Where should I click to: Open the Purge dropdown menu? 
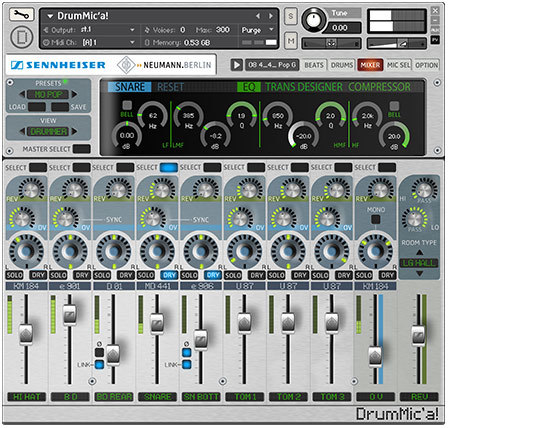[258, 30]
